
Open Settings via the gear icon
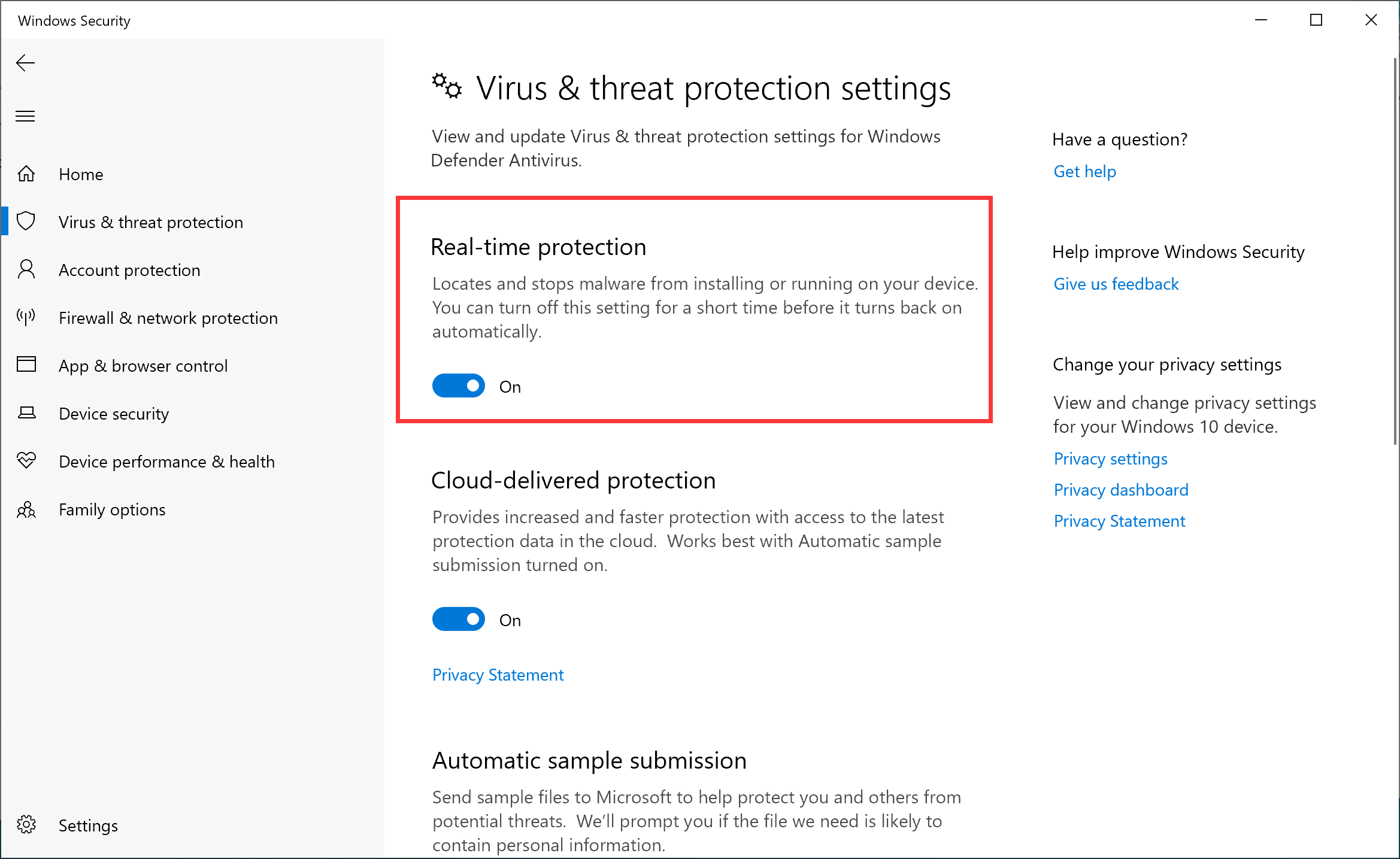click(26, 825)
